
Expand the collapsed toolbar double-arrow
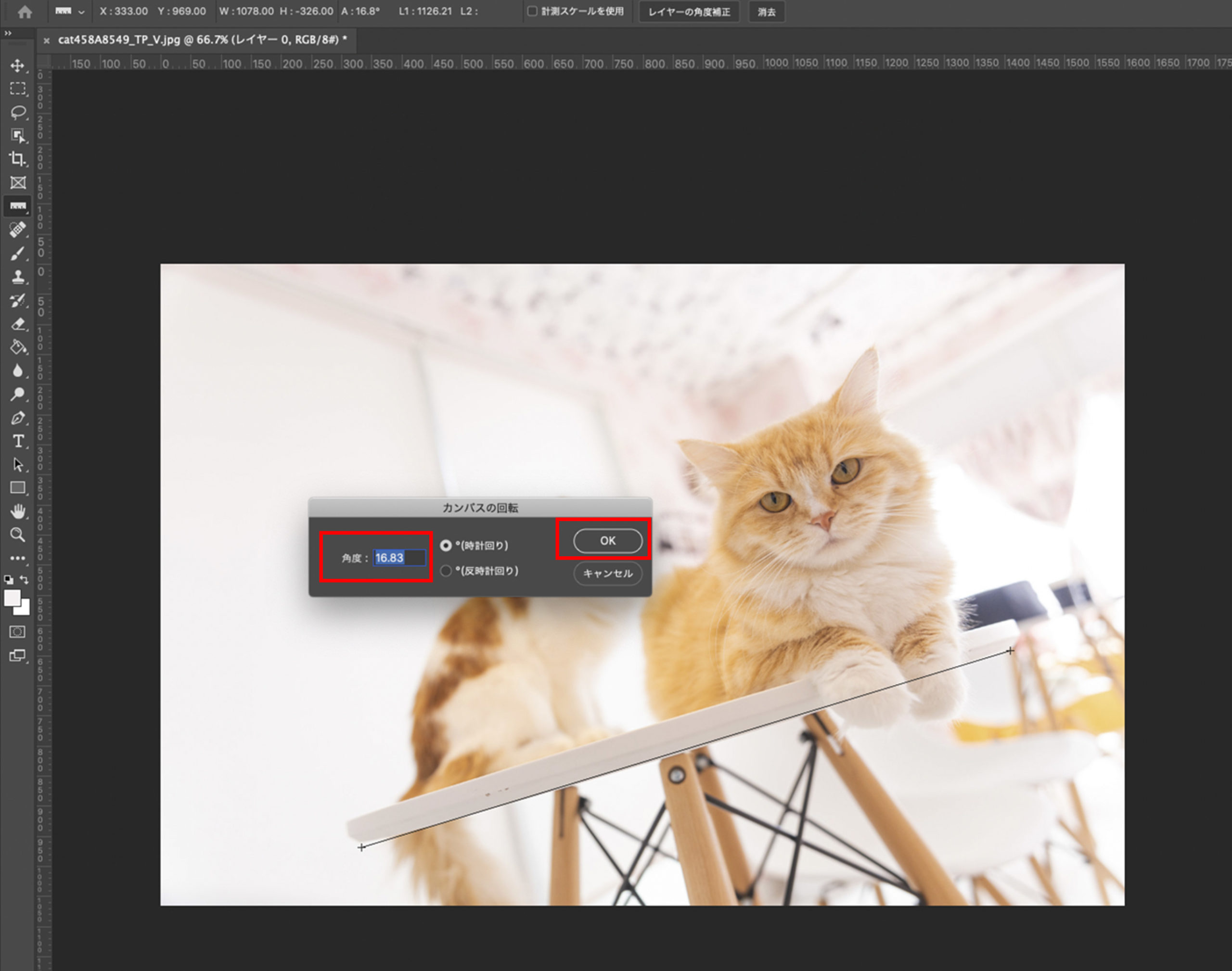[x=8, y=34]
